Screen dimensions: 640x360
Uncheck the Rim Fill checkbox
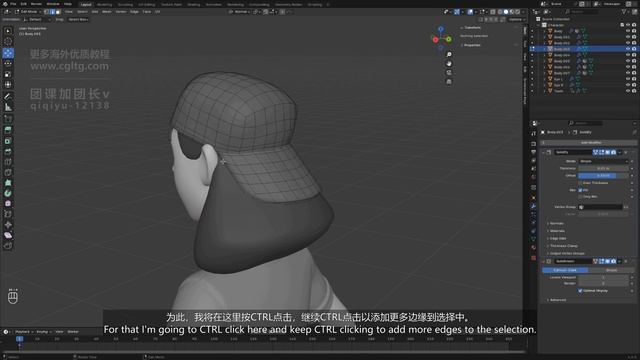pyautogui.click(x=580, y=190)
